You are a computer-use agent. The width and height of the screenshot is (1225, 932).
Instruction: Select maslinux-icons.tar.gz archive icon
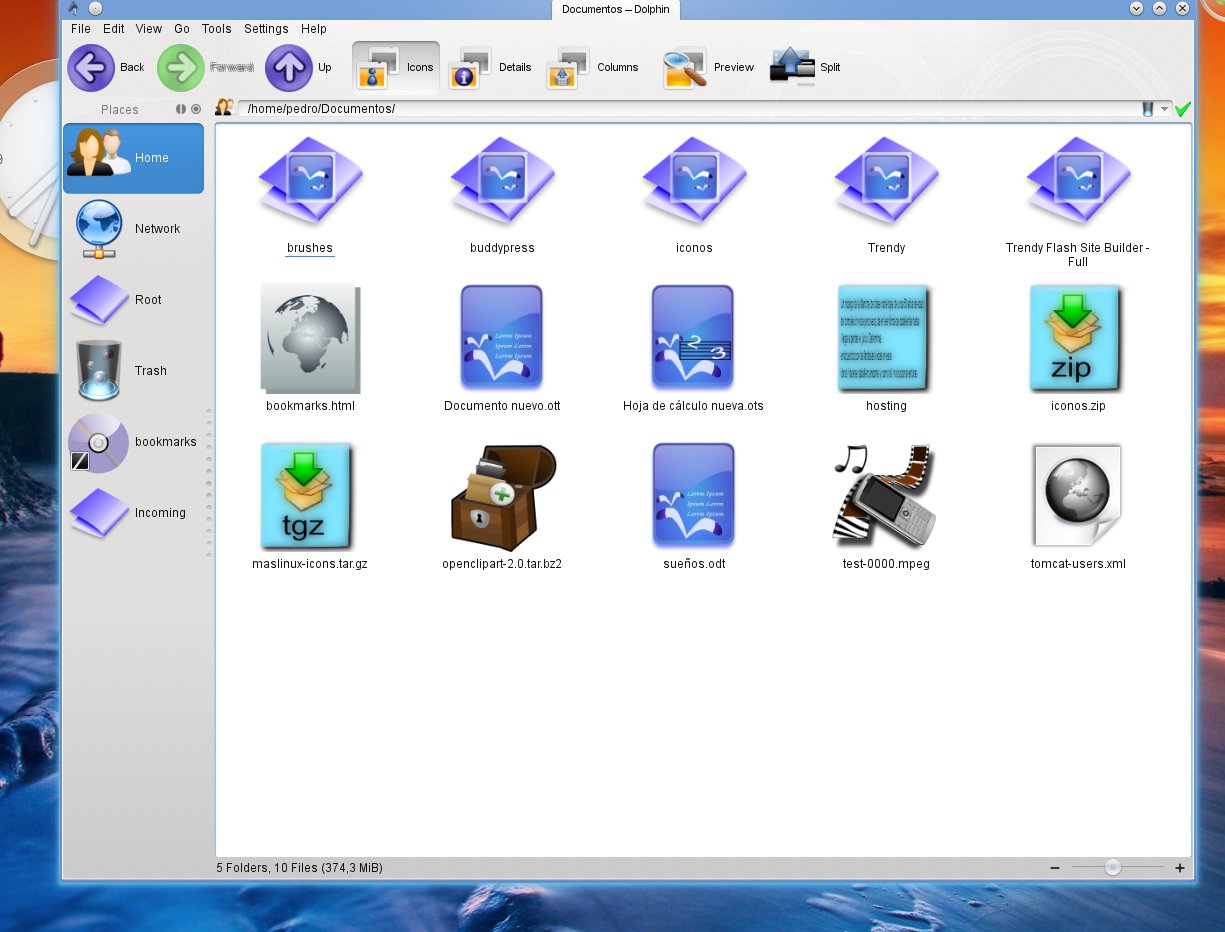pyautogui.click(x=308, y=496)
